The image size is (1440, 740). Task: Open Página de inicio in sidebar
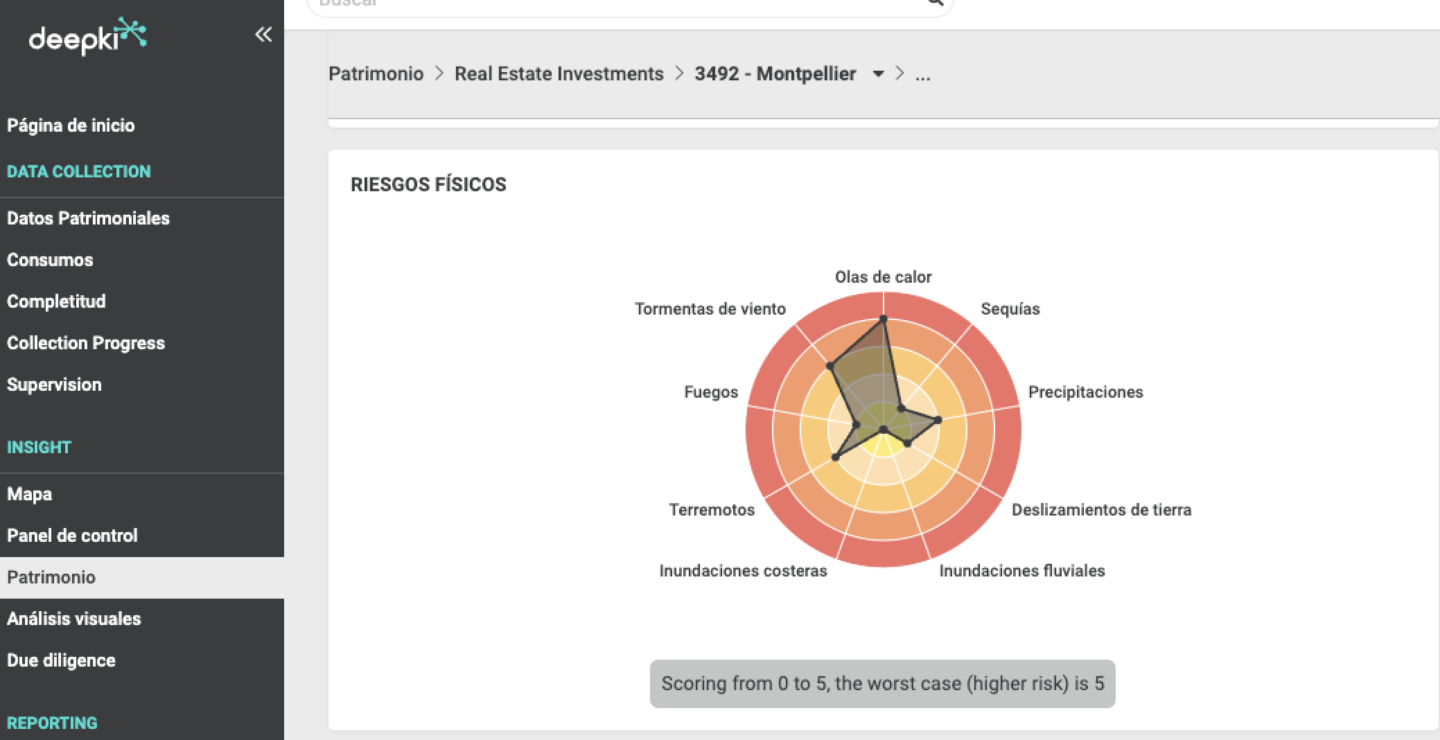coord(71,125)
